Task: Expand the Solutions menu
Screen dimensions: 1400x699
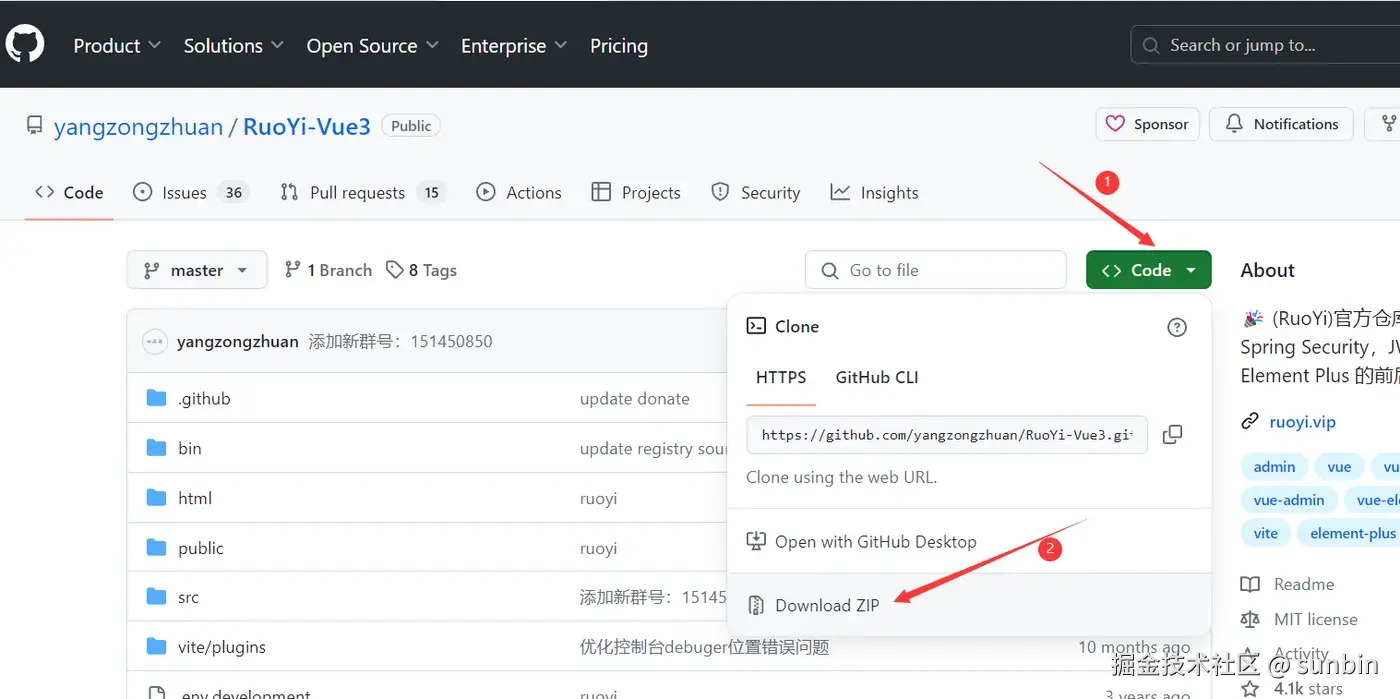Action: 233,45
